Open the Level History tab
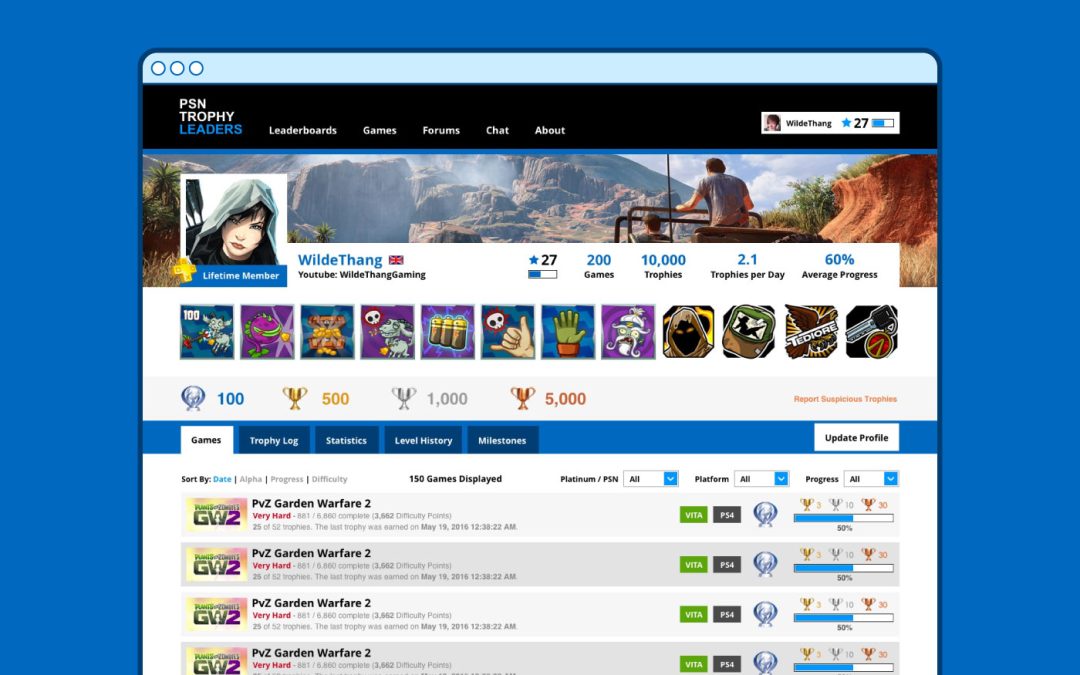 click(423, 440)
